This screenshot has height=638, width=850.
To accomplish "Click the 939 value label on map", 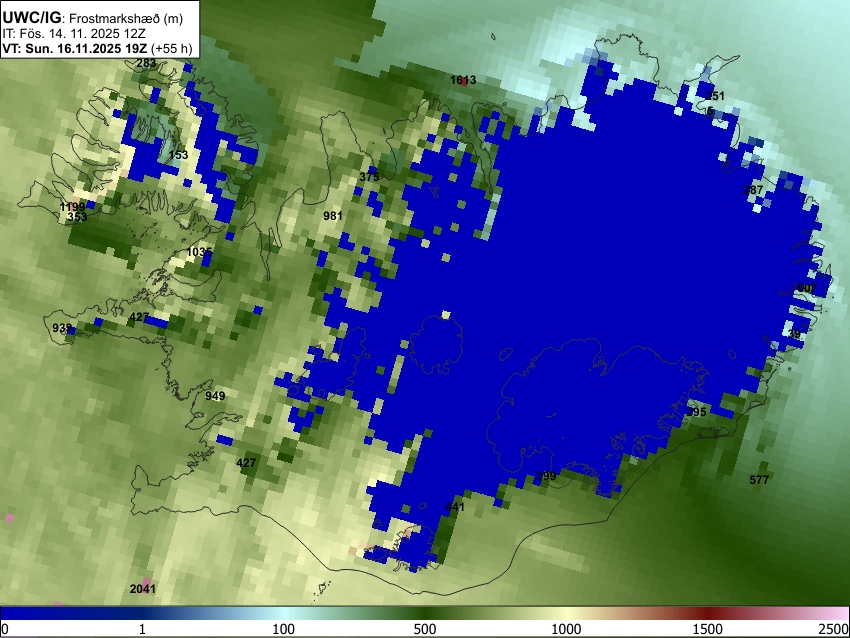I will coord(62,328).
